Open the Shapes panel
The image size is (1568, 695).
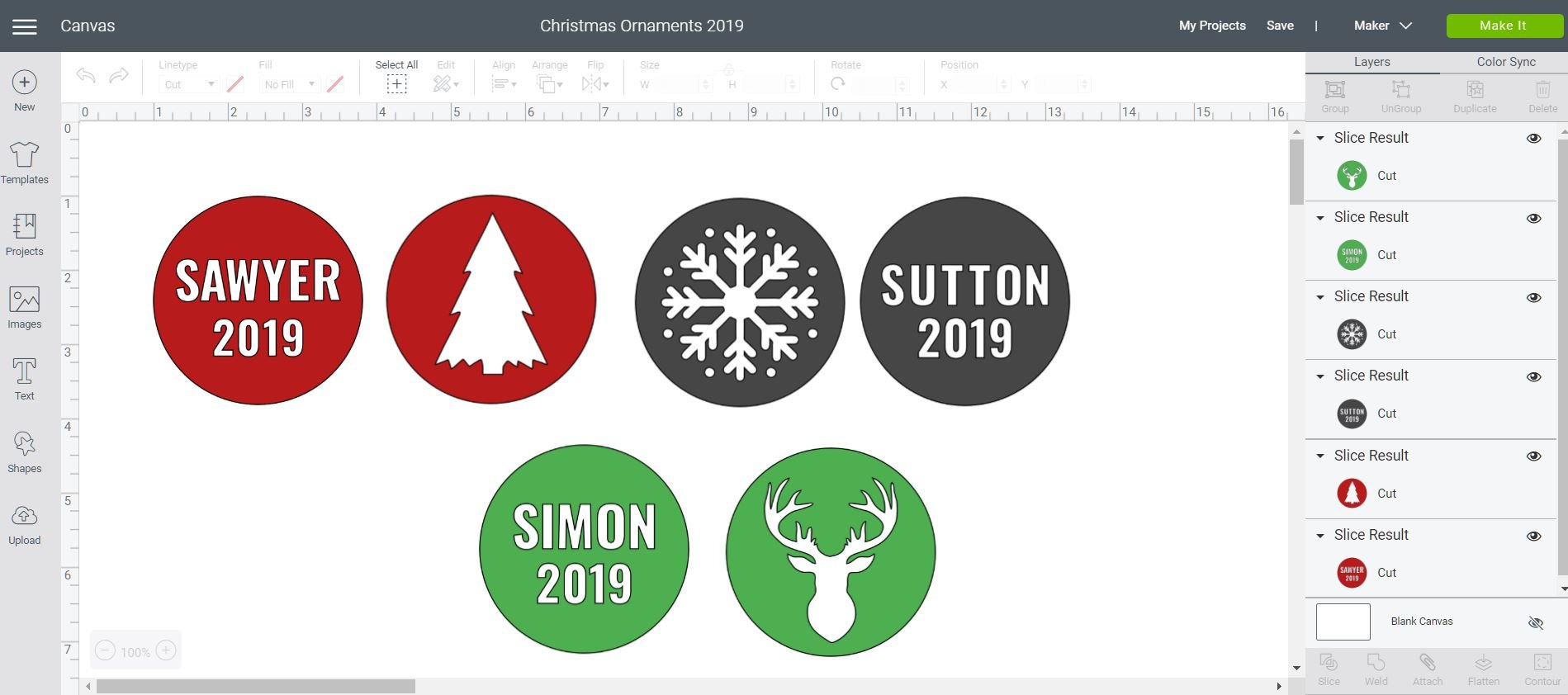25,444
